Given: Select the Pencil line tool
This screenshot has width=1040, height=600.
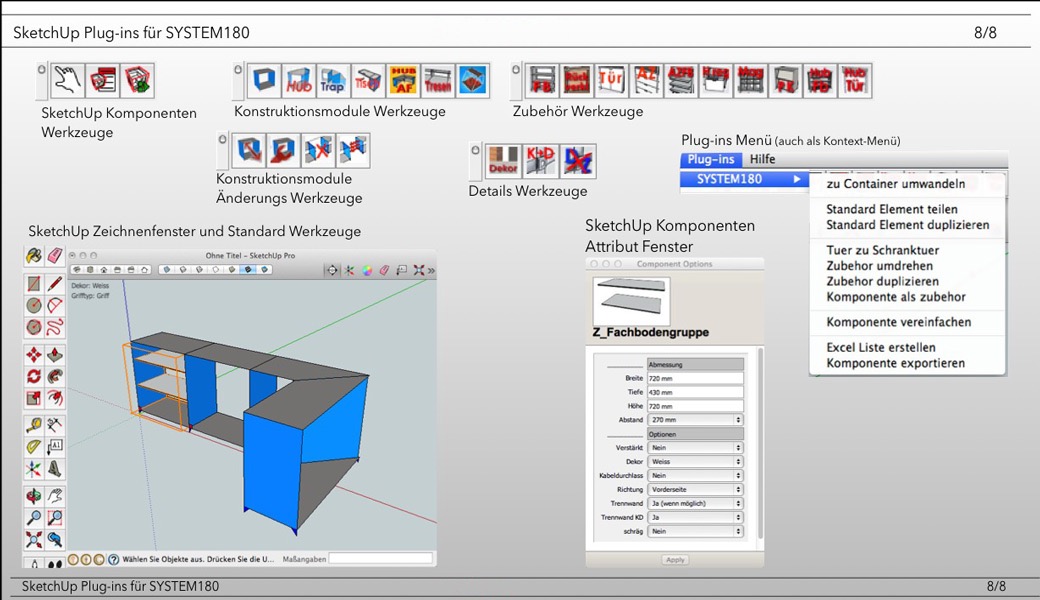Looking at the screenshot, I should click(x=55, y=284).
